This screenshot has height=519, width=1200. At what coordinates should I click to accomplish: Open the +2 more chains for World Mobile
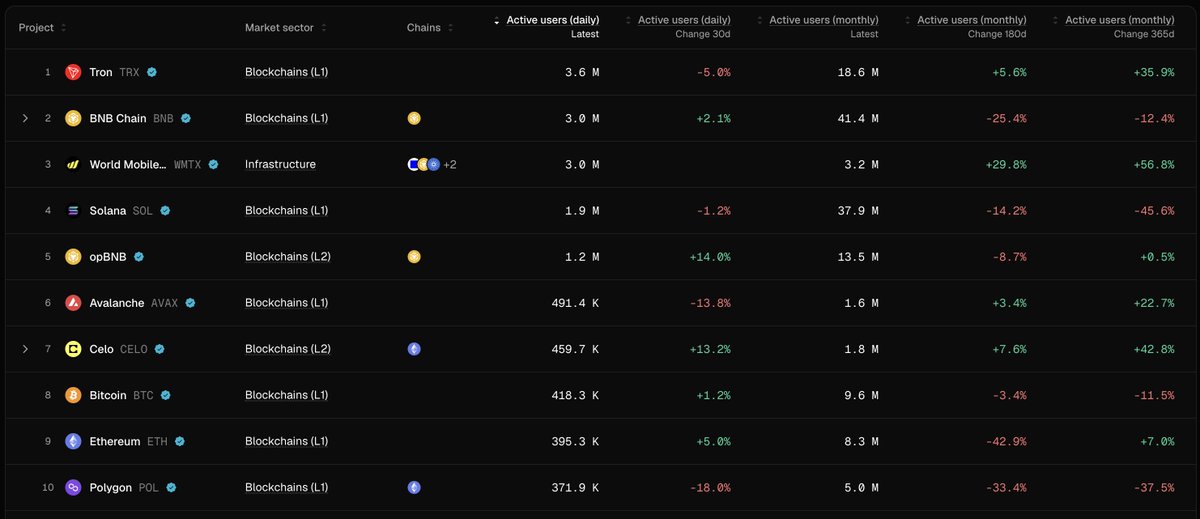tap(450, 164)
